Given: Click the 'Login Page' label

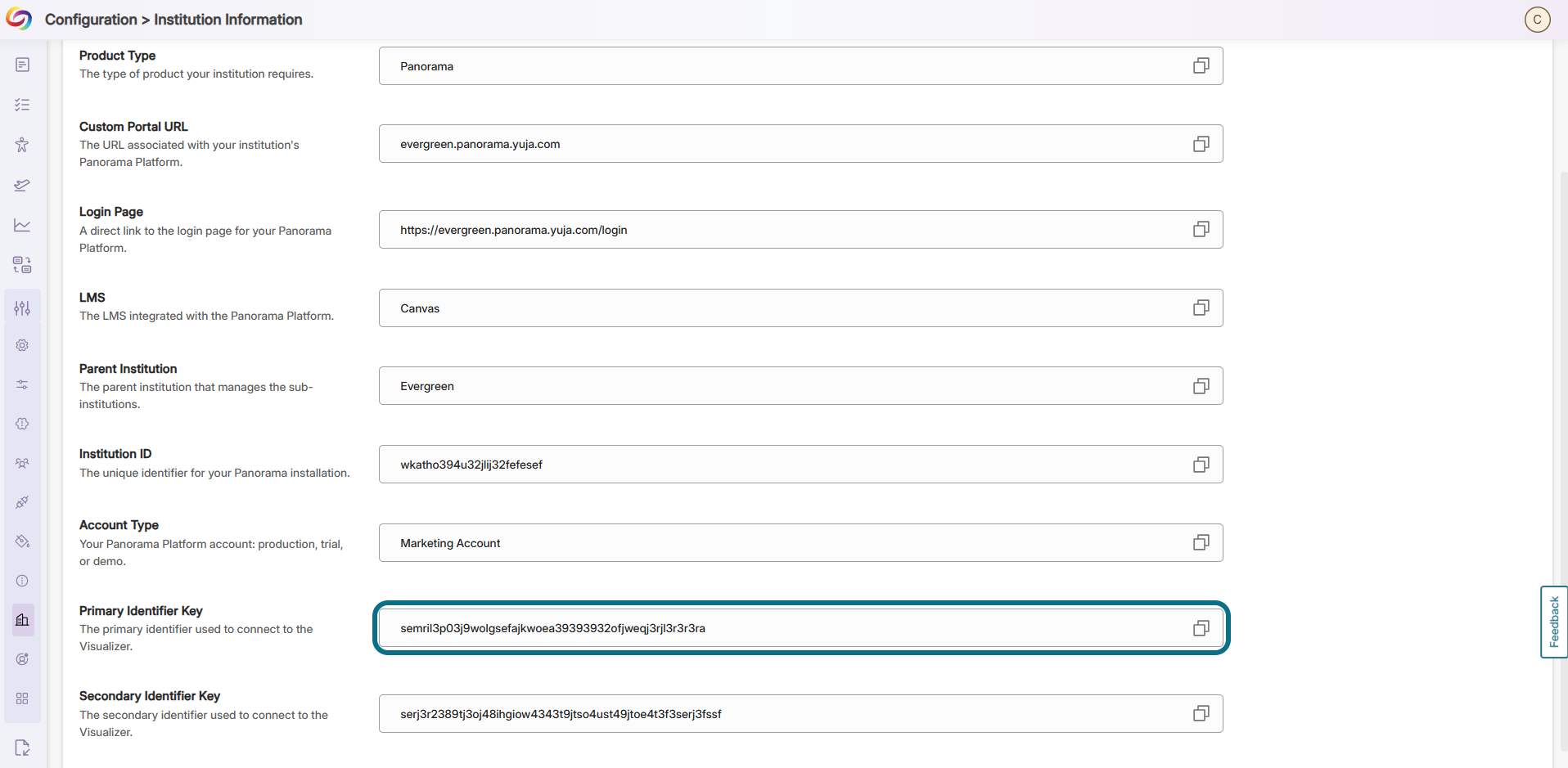Looking at the screenshot, I should [x=111, y=212].
